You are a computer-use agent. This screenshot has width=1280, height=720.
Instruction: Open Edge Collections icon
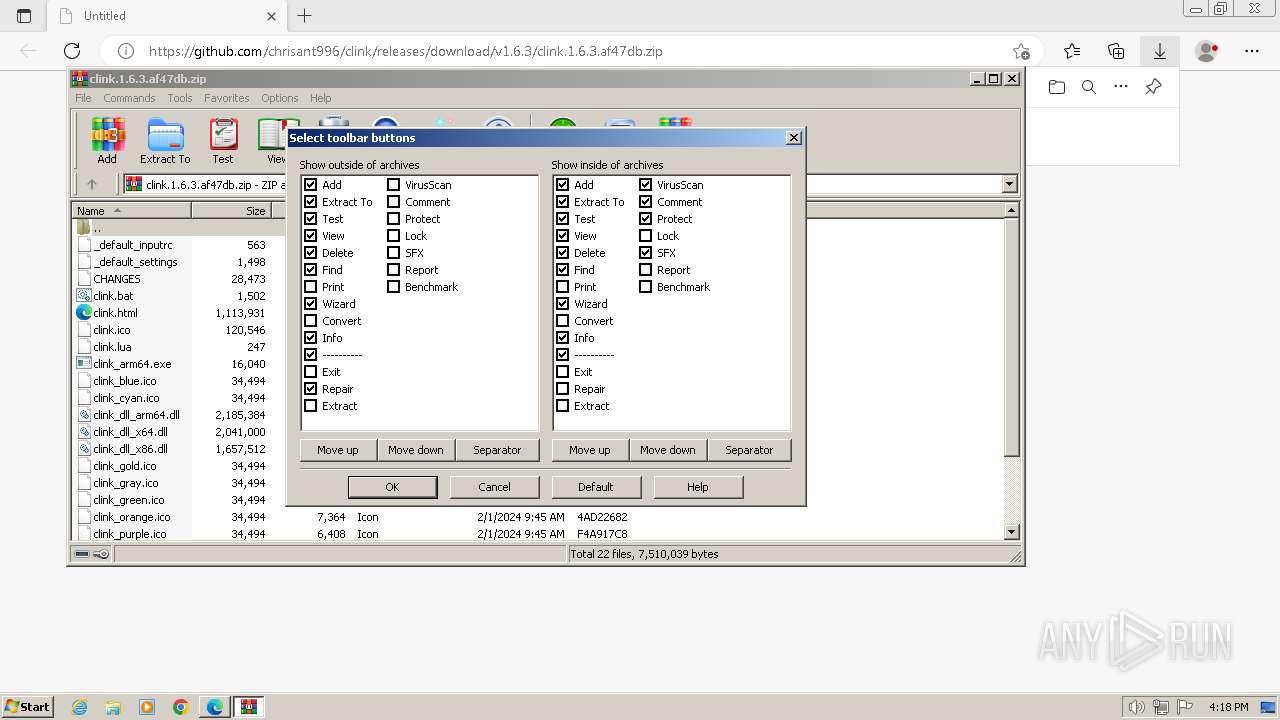(x=1116, y=51)
